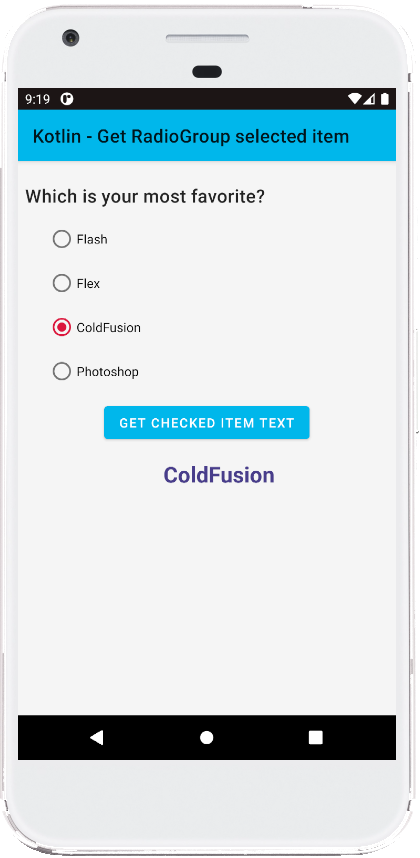Tap the Home circle navigation icon
The width and height of the screenshot is (420, 858).
[206, 738]
